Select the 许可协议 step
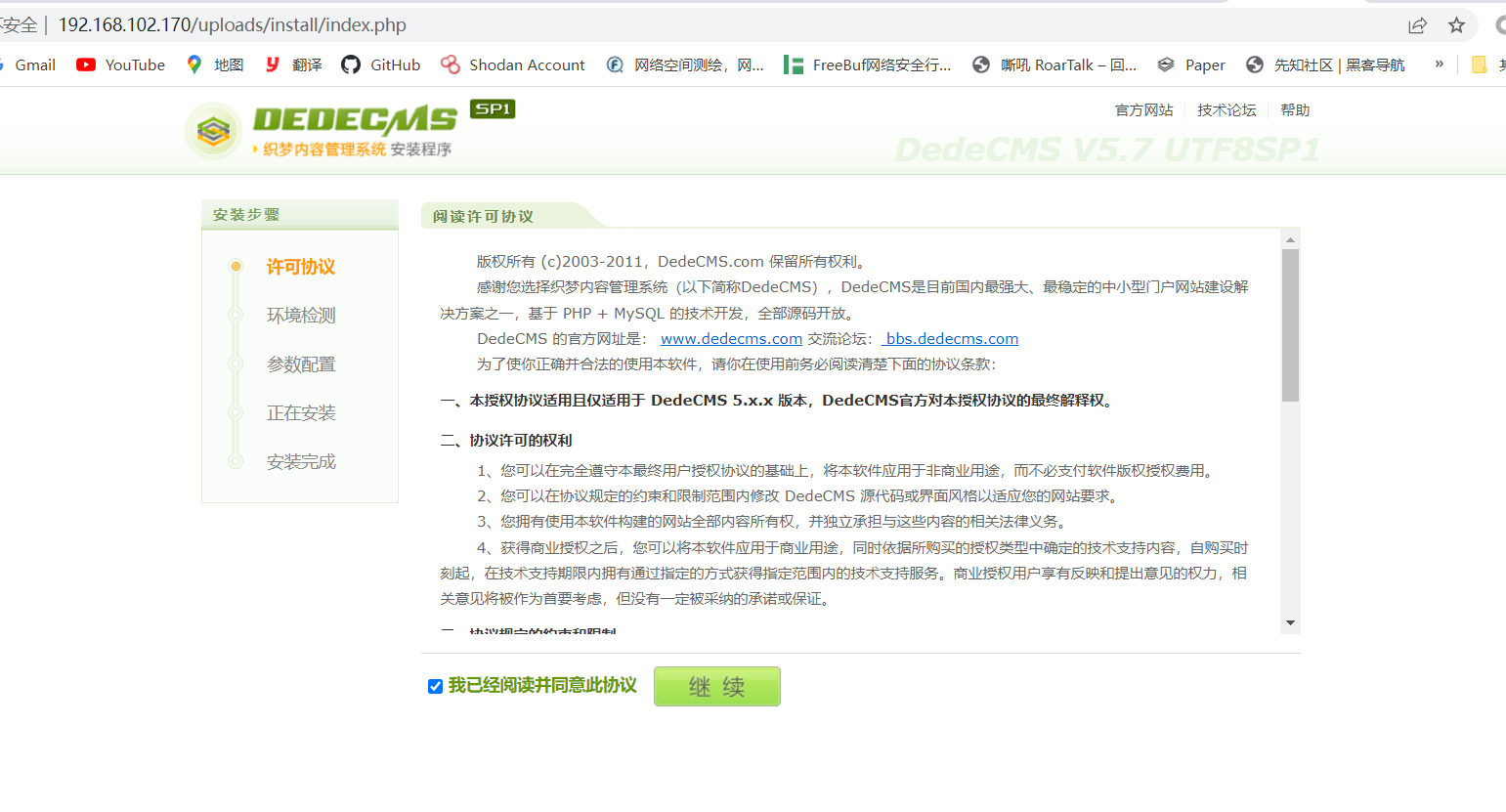 point(301,267)
